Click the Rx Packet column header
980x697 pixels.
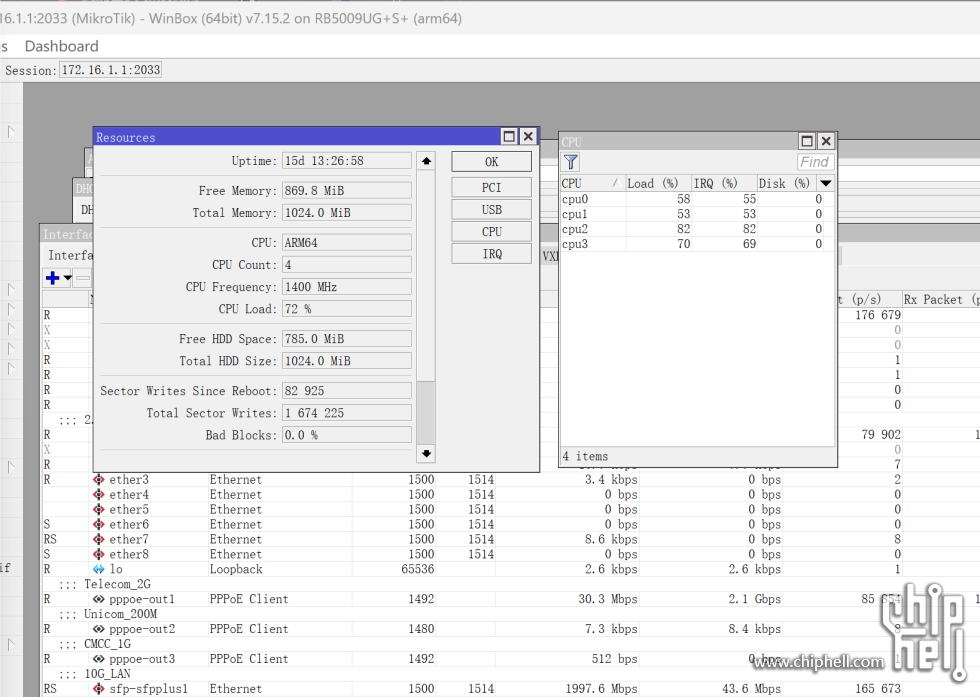941,299
